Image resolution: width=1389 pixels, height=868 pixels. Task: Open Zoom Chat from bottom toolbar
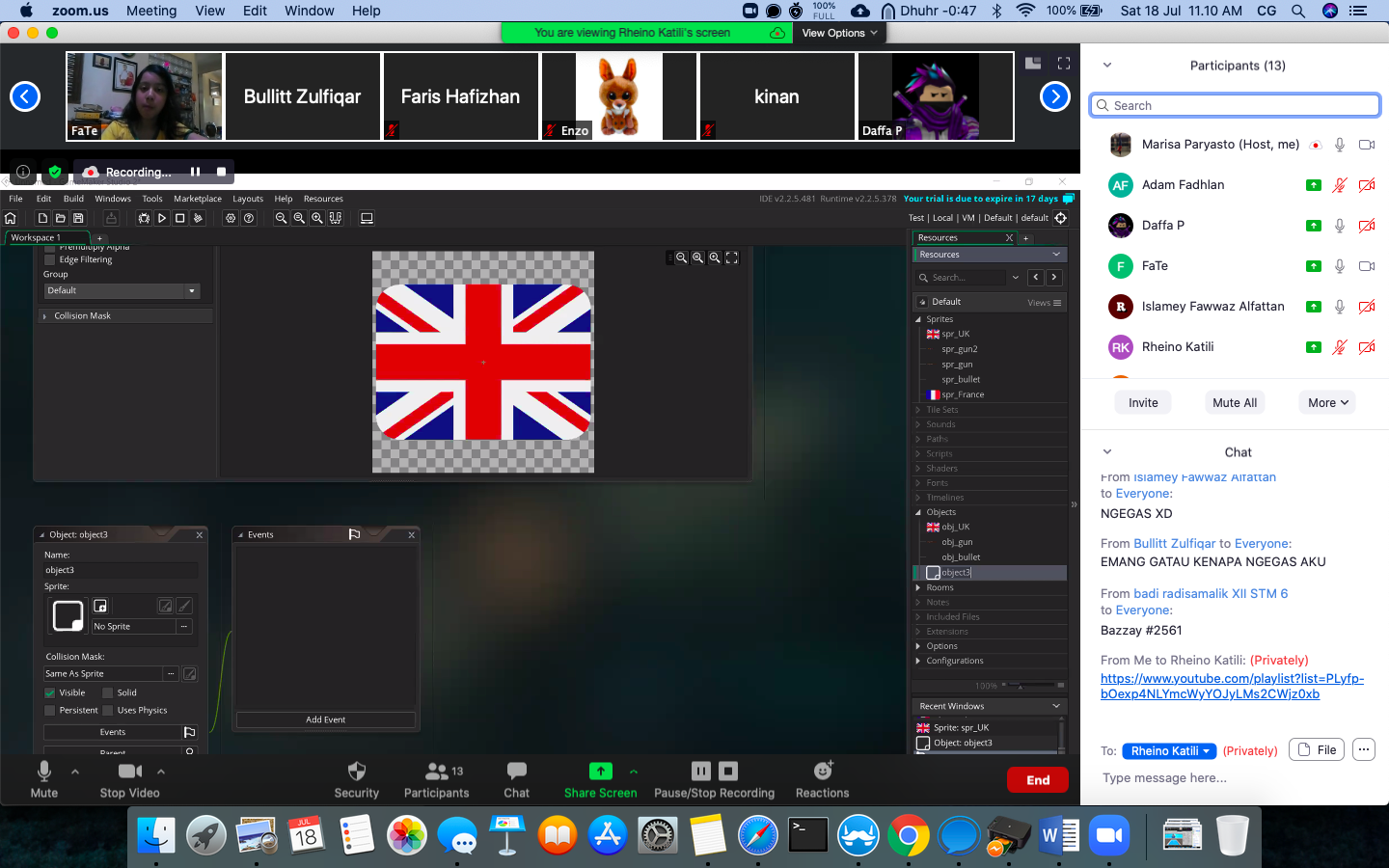(x=517, y=779)
